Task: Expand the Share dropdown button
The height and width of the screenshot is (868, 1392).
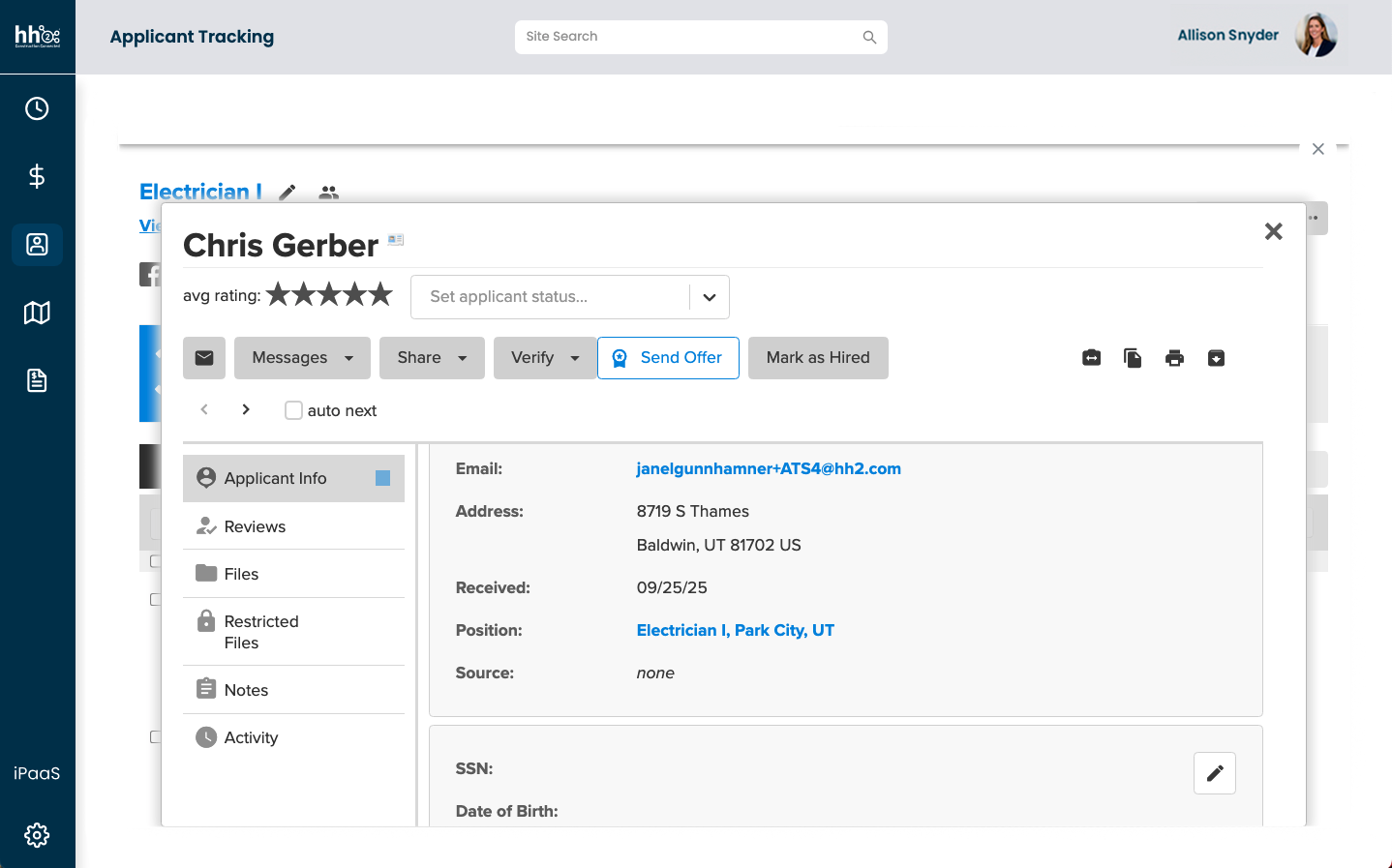Action: click(432, 358)
